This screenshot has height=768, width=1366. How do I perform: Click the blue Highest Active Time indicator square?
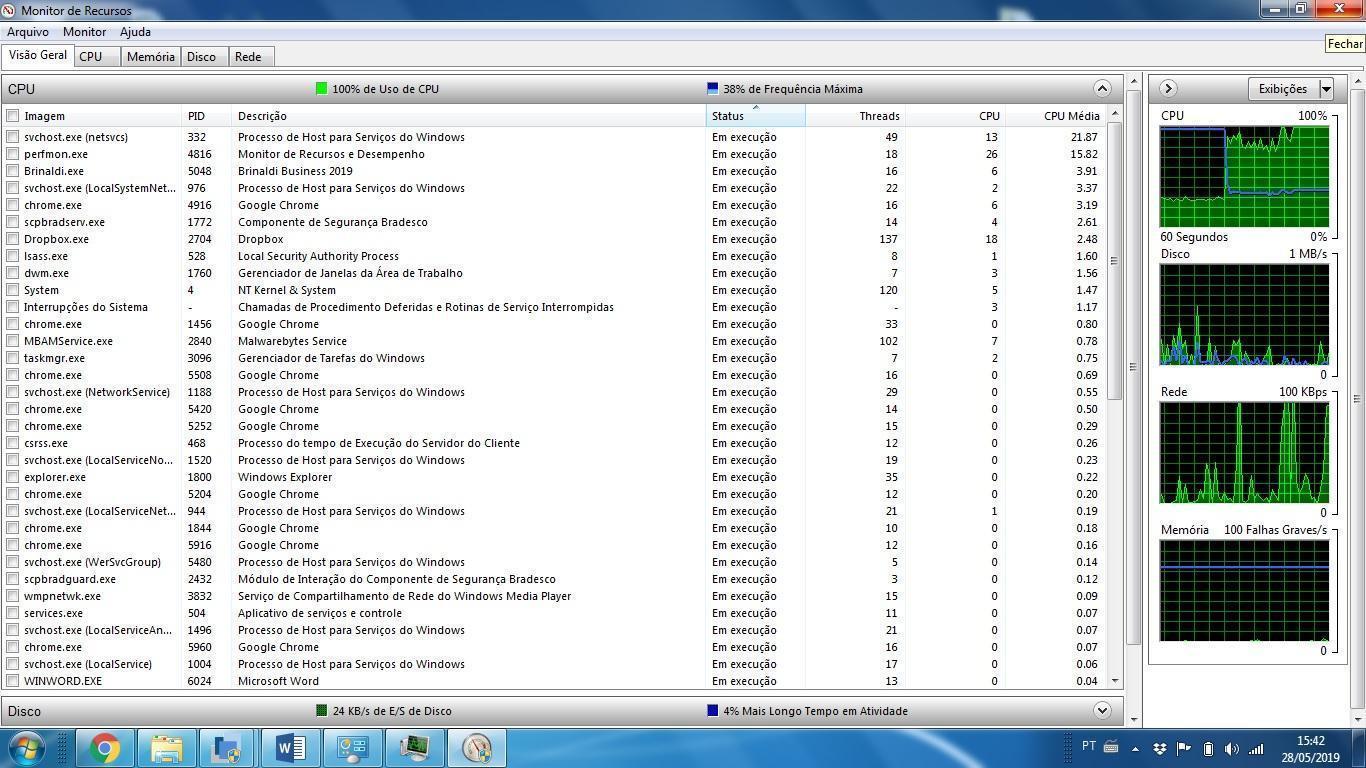point(712,710)
